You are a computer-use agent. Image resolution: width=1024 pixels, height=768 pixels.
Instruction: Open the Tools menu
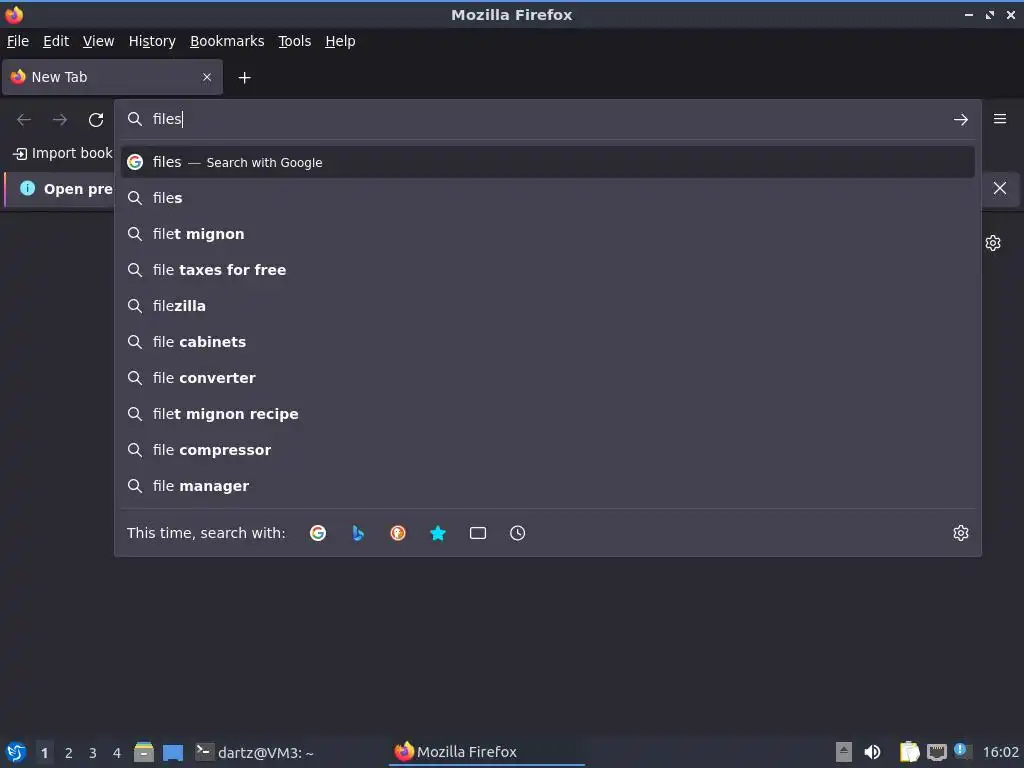295,41
